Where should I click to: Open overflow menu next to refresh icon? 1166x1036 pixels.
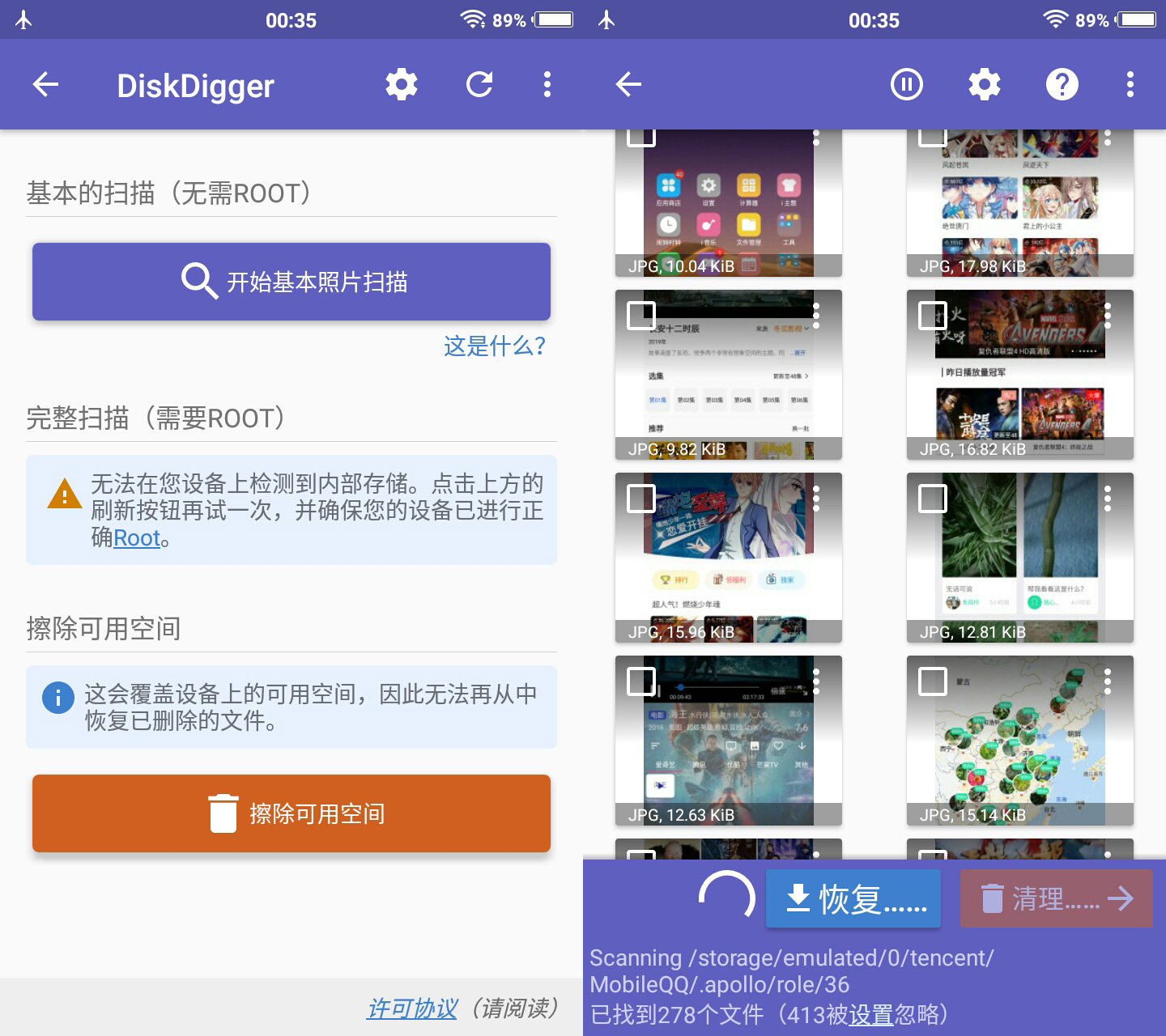click(547, 84)
